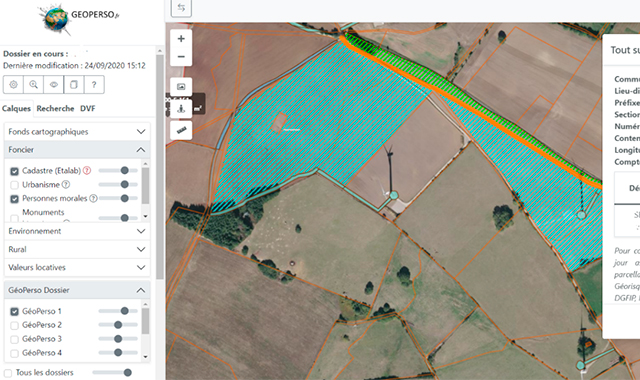The height and width of the screenshot is (380, 640).
Task: Open the settings gear icon under Dossier
Action: tap(13, 84)
